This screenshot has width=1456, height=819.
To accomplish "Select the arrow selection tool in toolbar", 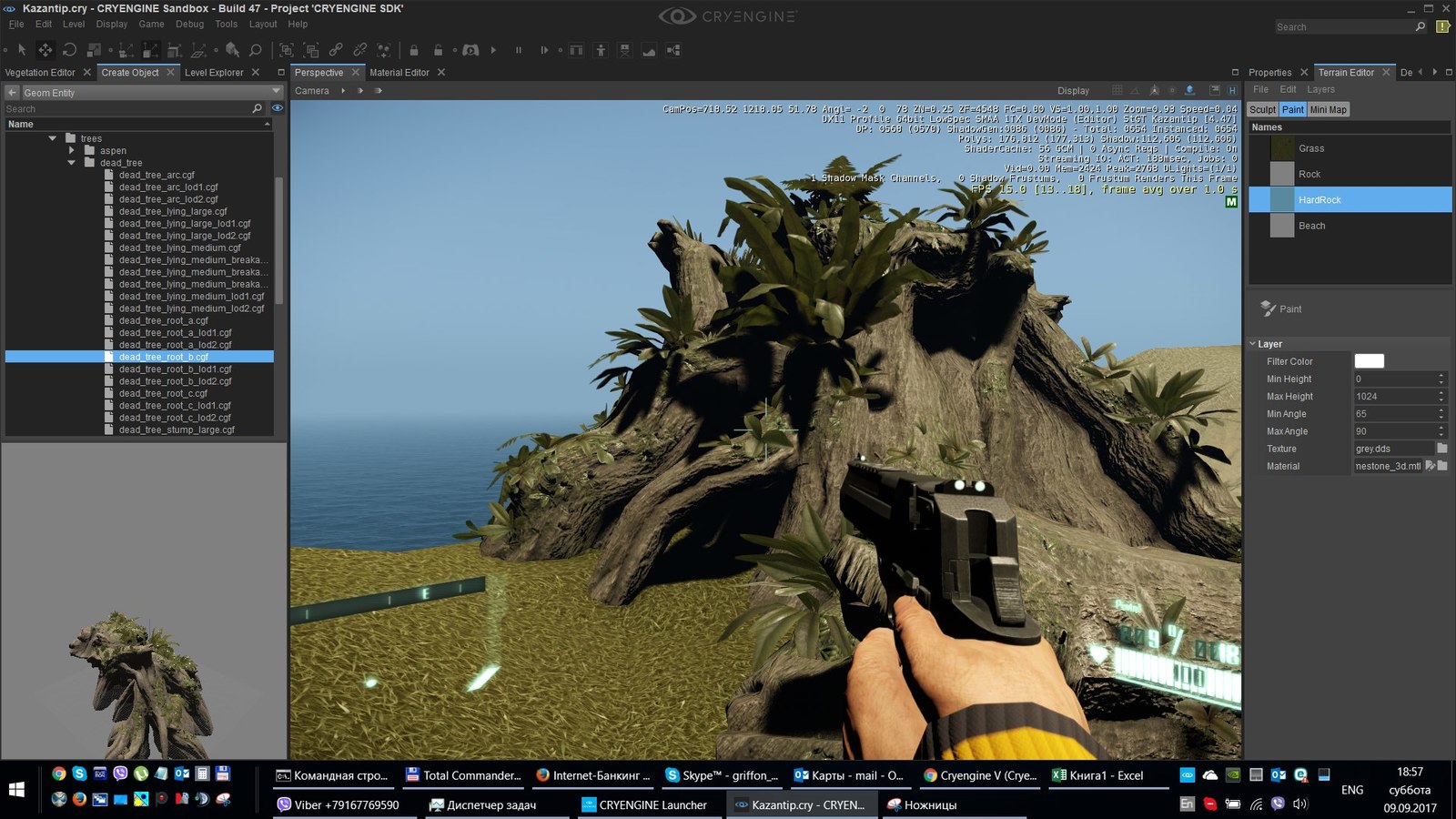I will tap(22, 50).
